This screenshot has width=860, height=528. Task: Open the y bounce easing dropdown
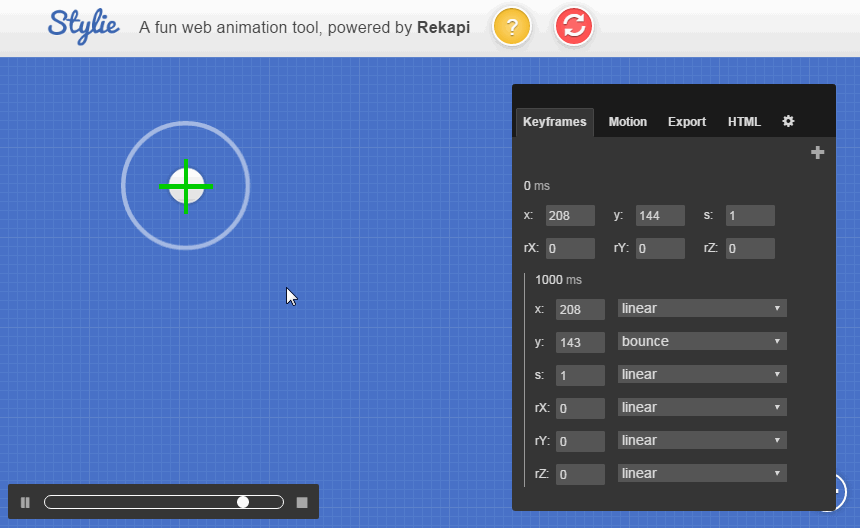tap(701, 341)
